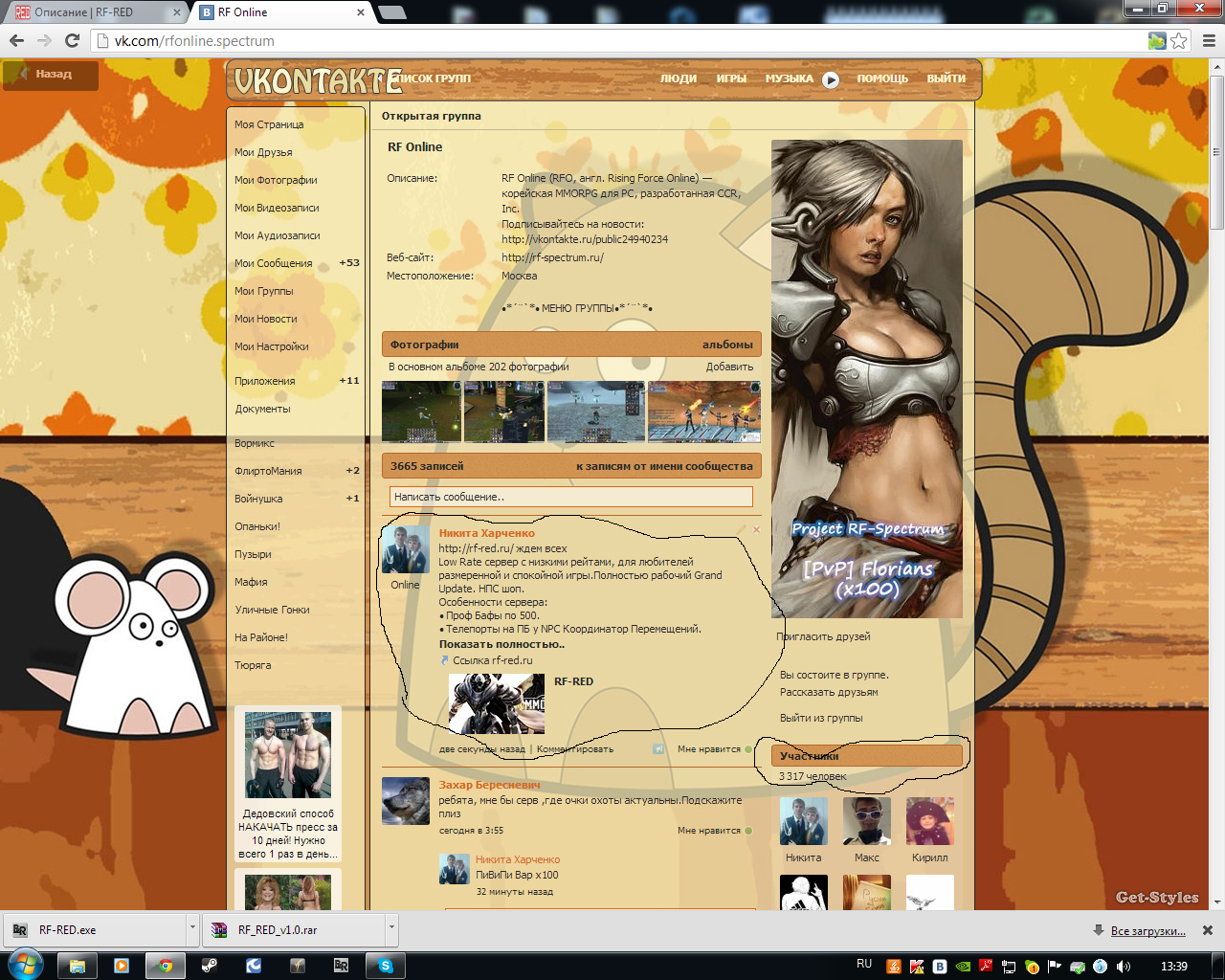Log out with ВЫЙТИ
The height and width of the screenshot is (980, 1225).
point(946,78)
